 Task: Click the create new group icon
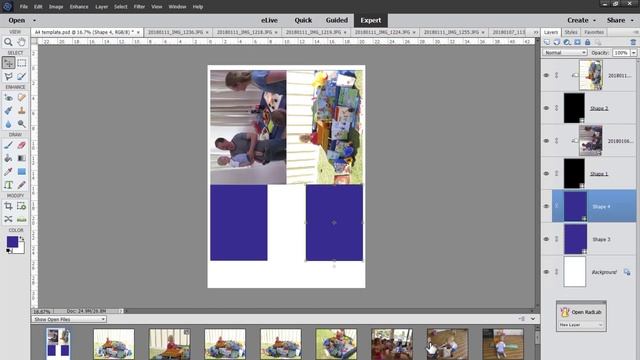557,42
